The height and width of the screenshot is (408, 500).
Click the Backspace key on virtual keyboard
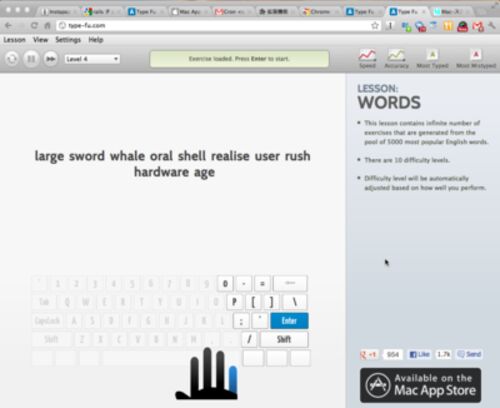[x=290, y=284]
